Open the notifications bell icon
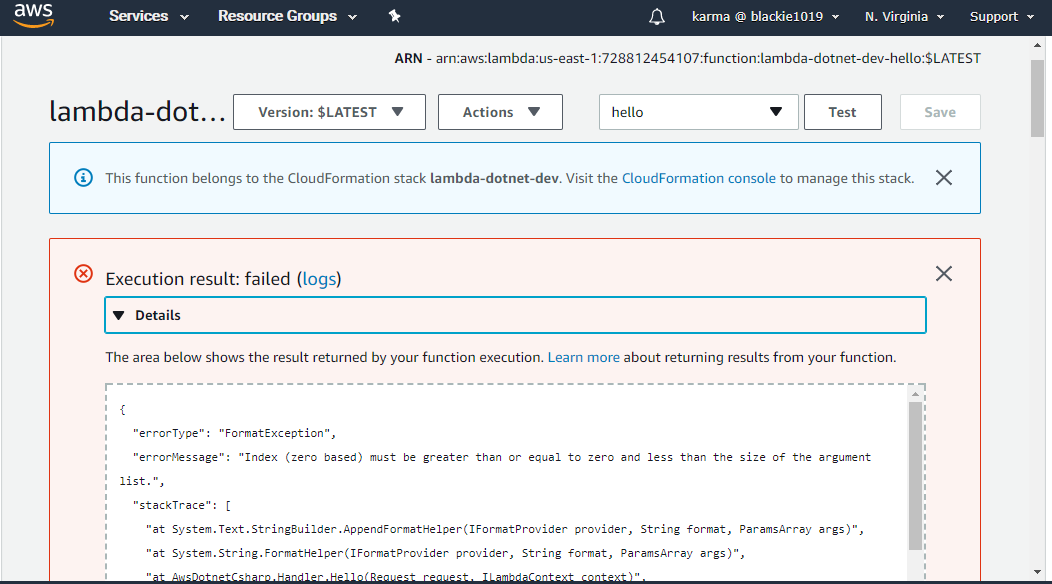Screen dimensions: 1052x584 click(657, 17)
